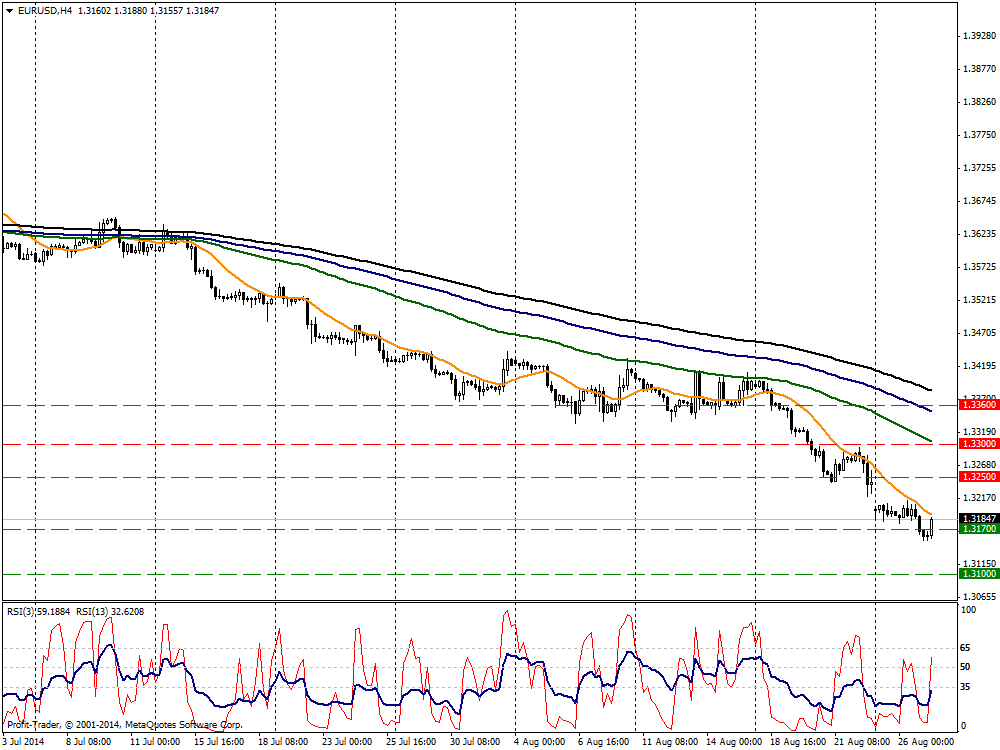Click the 3 Jul 2014 date label
The width and height of the screenshot is (1000, 750).
pos(24,742)
